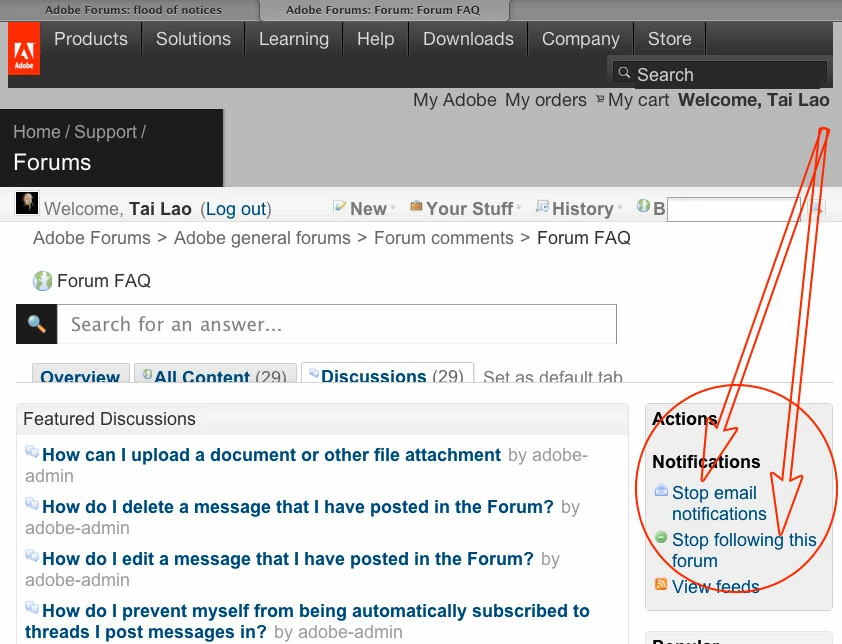Click the top Adobe Search input field
842x644 pixels.
pyautogui.click(x=720, y=74)
